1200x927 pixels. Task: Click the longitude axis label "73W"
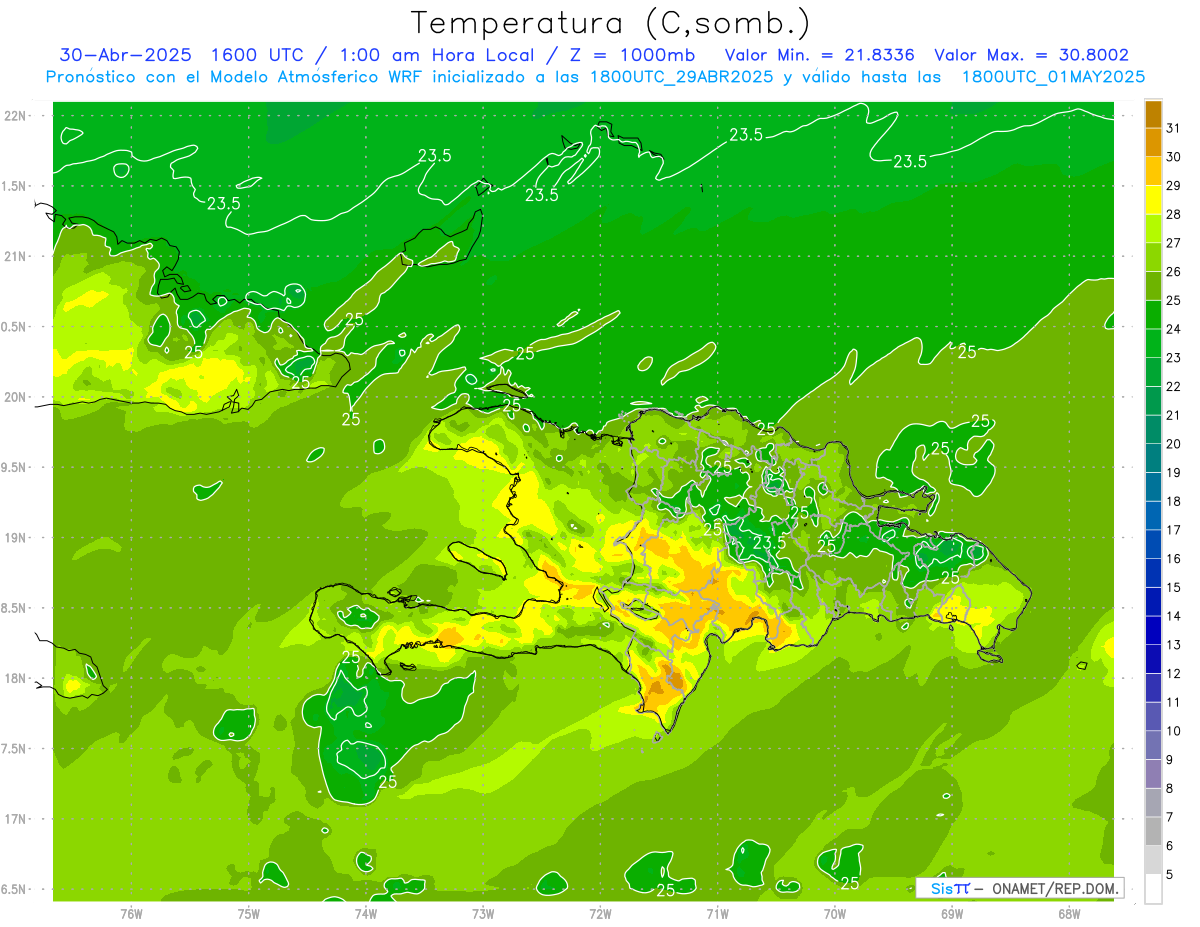pos(483,913)
